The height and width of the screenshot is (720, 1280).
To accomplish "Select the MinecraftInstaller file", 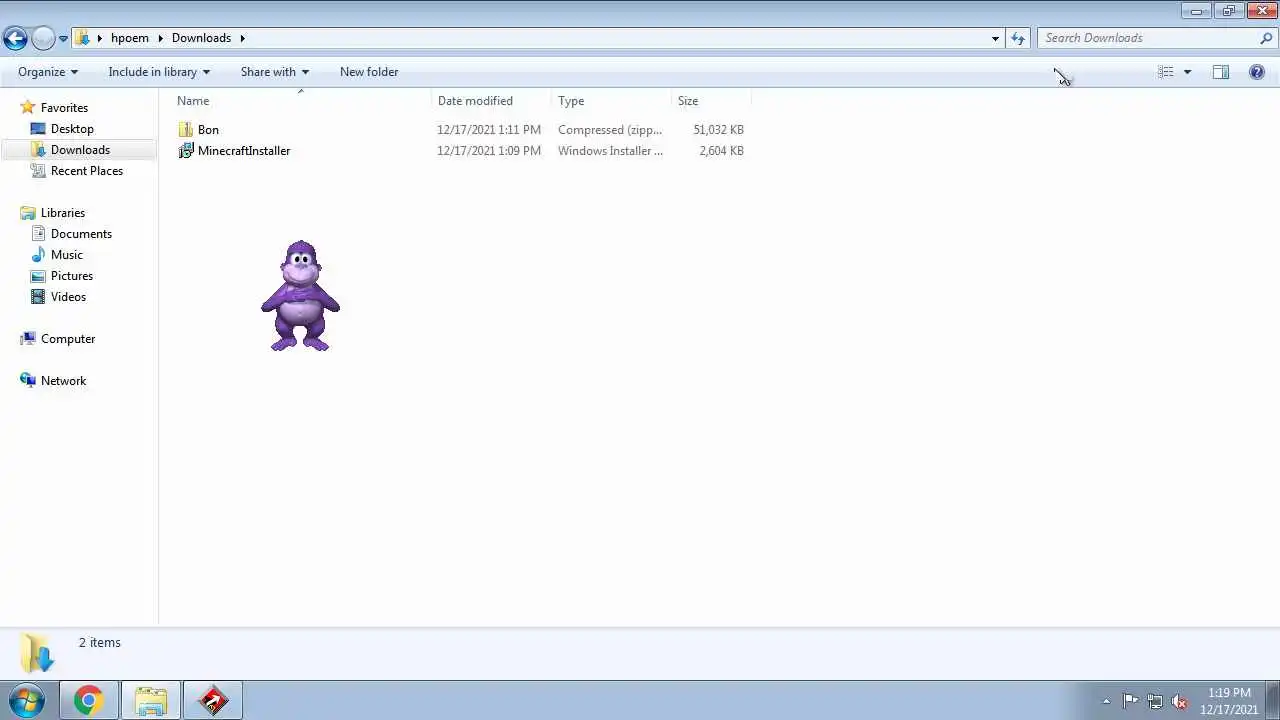I will [x=244, y=151].
